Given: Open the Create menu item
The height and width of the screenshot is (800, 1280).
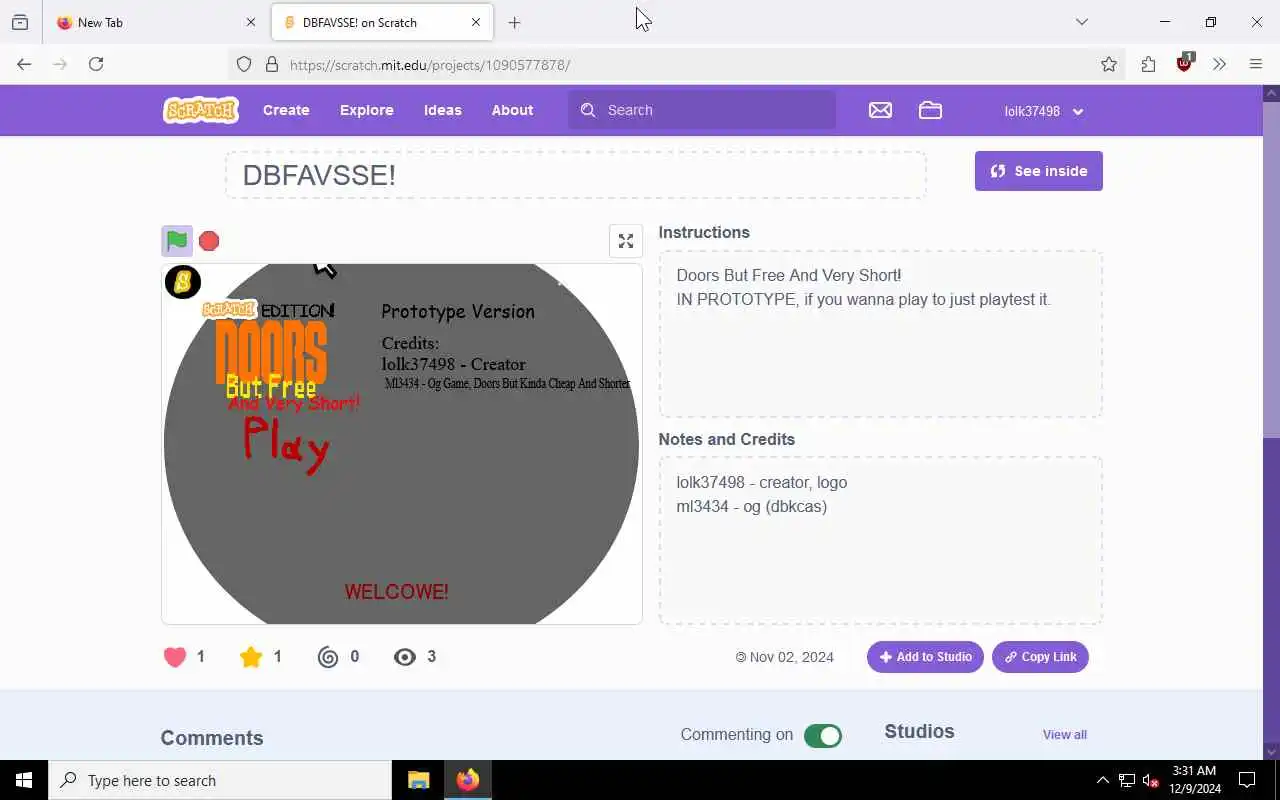Looking at the screenshot, I should coord(286,110).
